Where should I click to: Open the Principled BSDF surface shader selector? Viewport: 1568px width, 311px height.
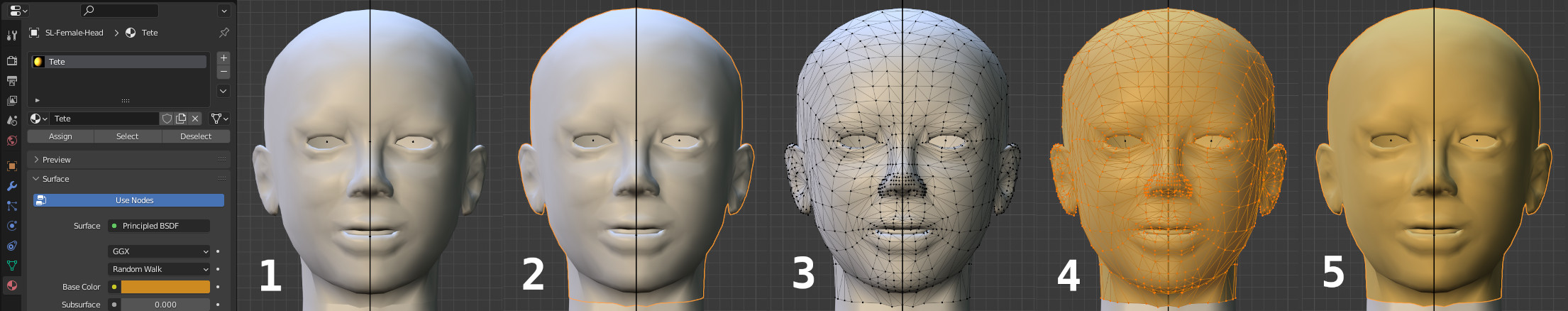tap(159, 226)
